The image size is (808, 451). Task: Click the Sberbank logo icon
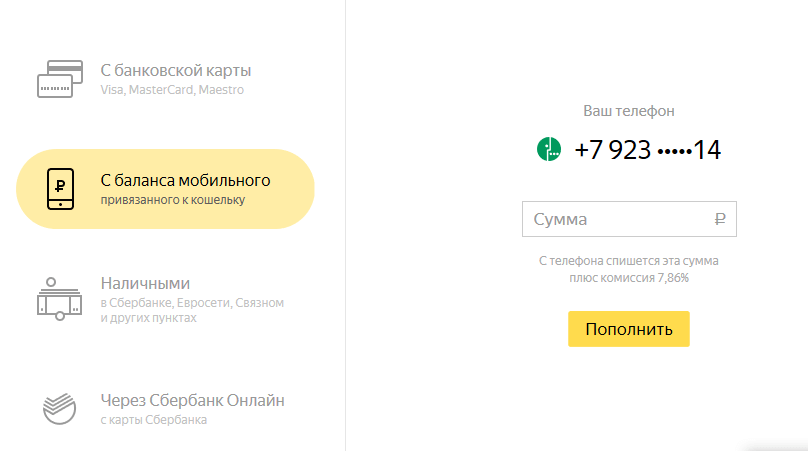tap(59, 408)
